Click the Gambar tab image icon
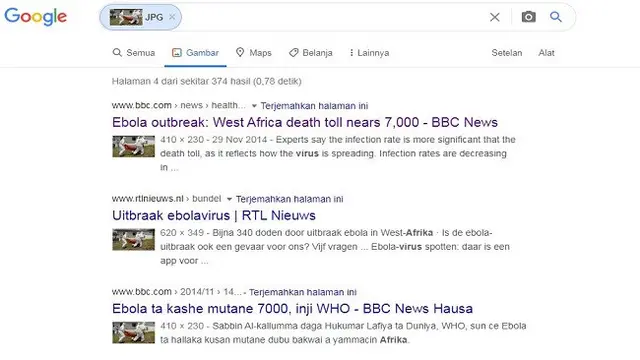The image size is (640, 360). [x=177, y=52]
